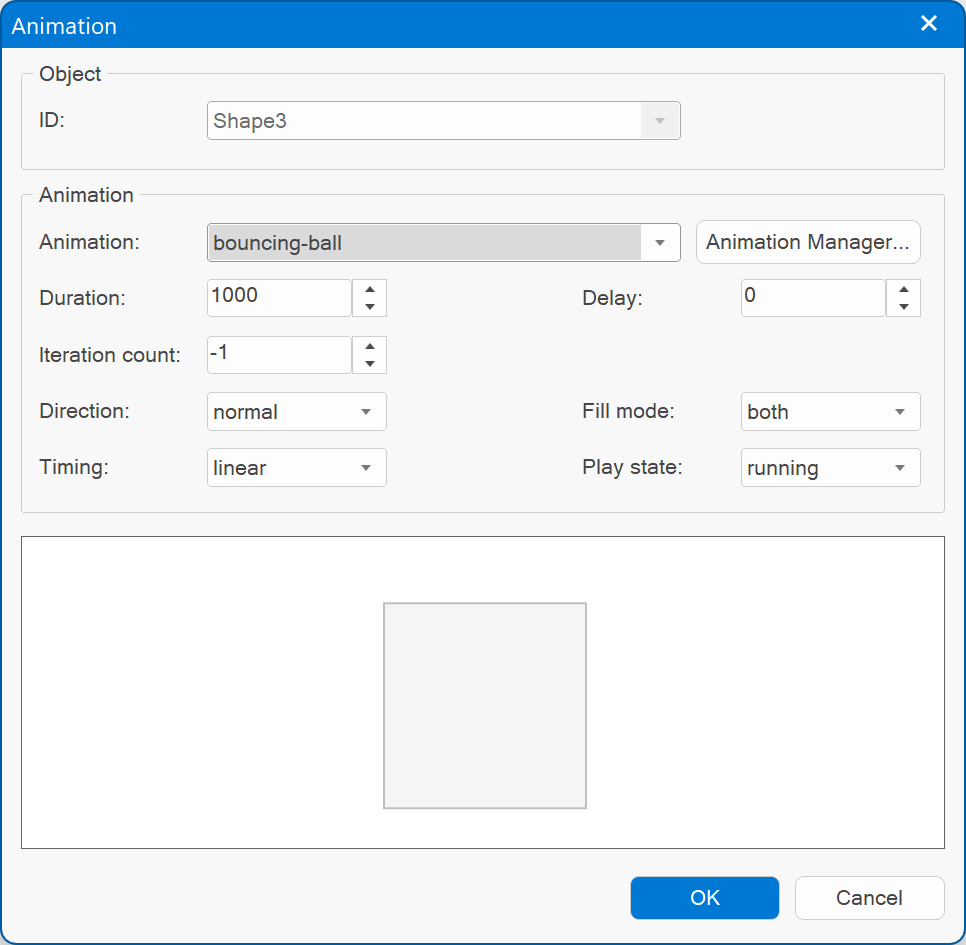Lower Iteration count using down arrow

tap(370, 364)
